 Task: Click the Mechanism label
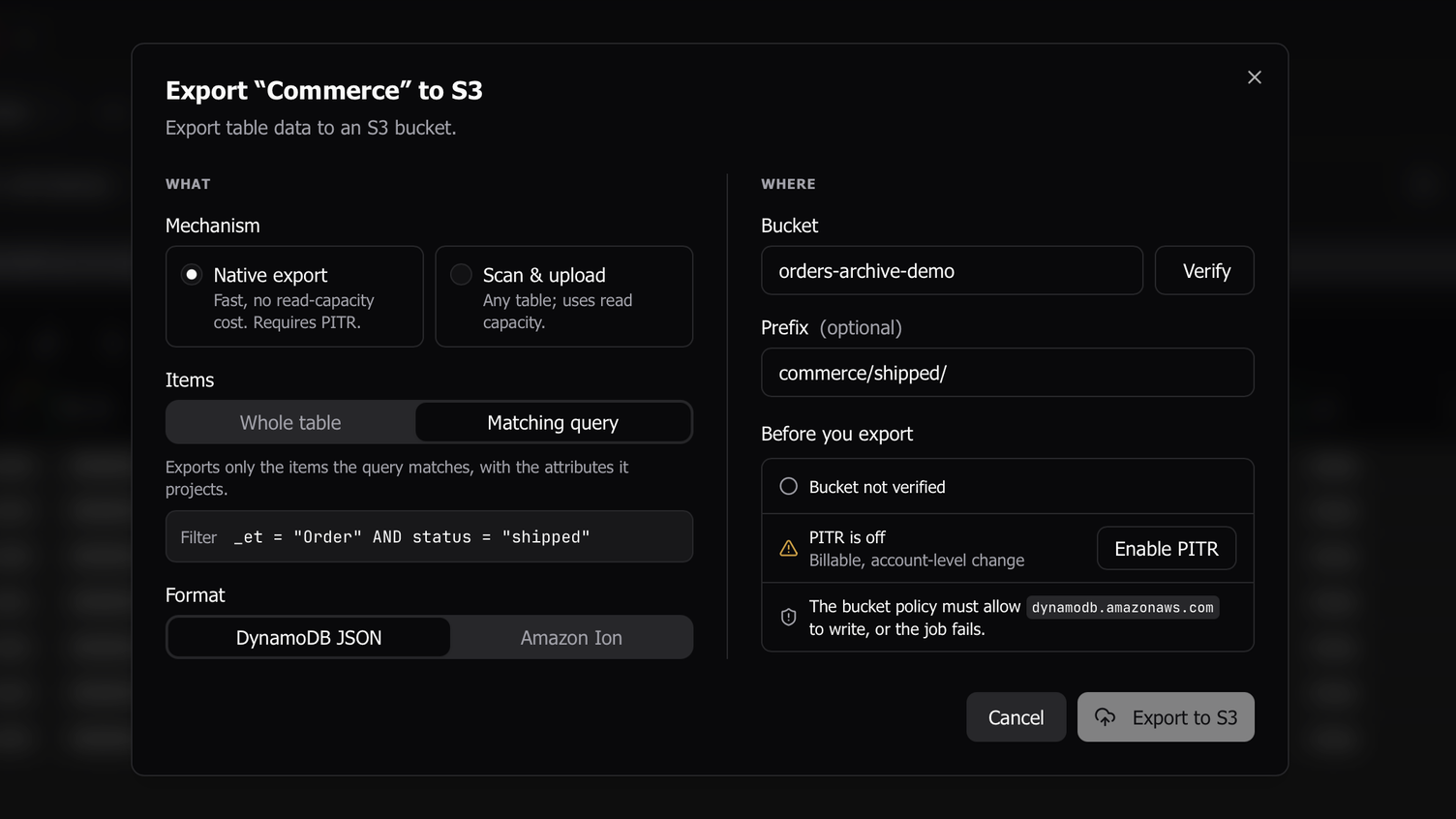pyautogui.click(x=213, y=226)
